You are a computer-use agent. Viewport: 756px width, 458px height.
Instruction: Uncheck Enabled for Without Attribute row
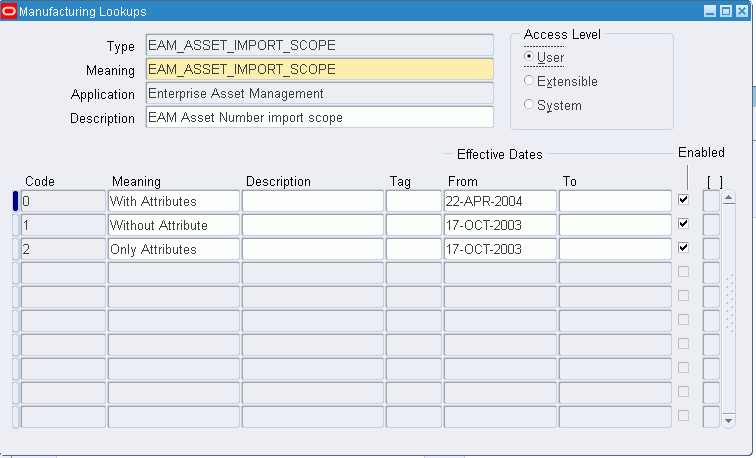pyautogui.click(x=683, y=224)
